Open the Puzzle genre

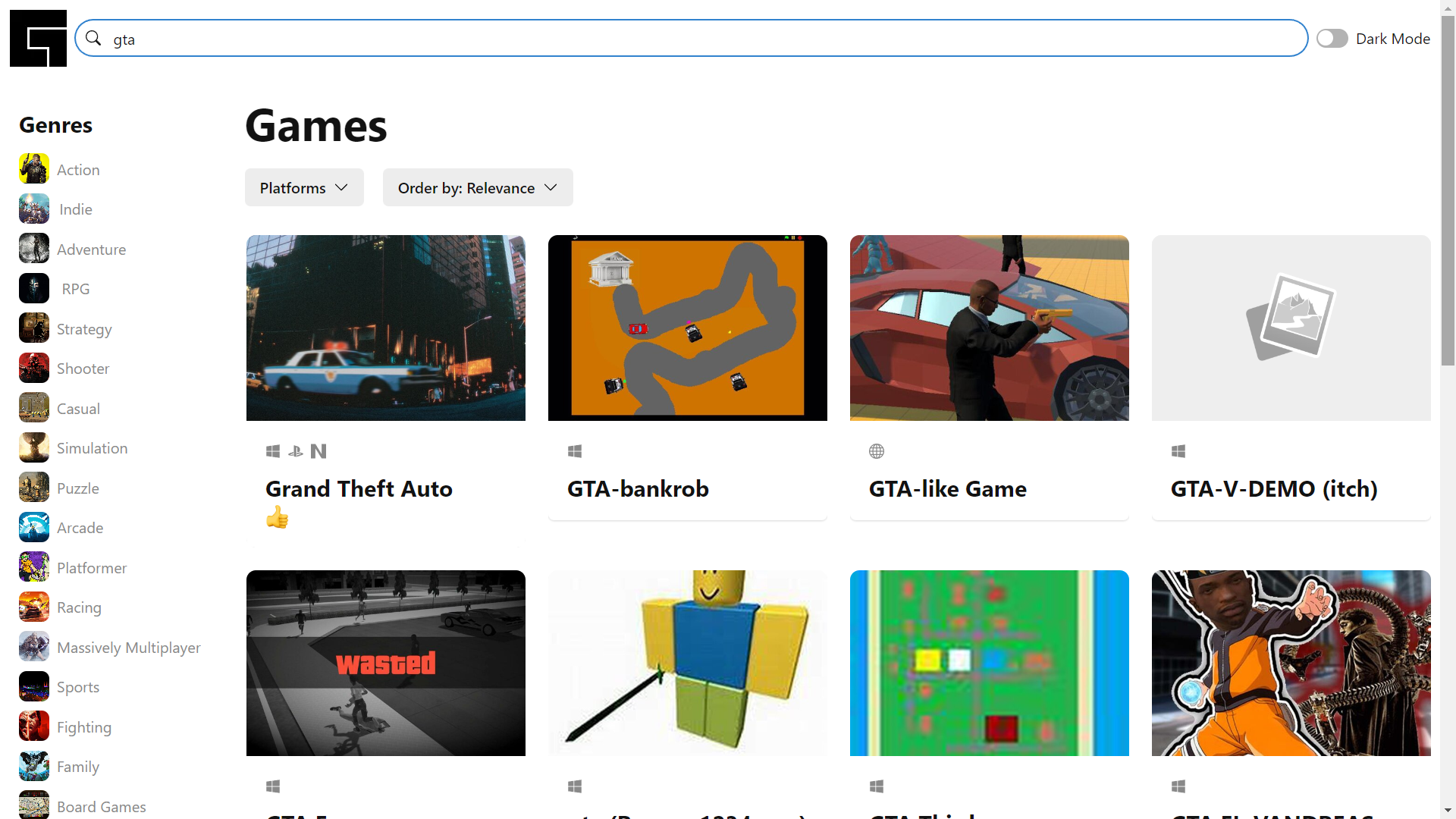(77, 488)
